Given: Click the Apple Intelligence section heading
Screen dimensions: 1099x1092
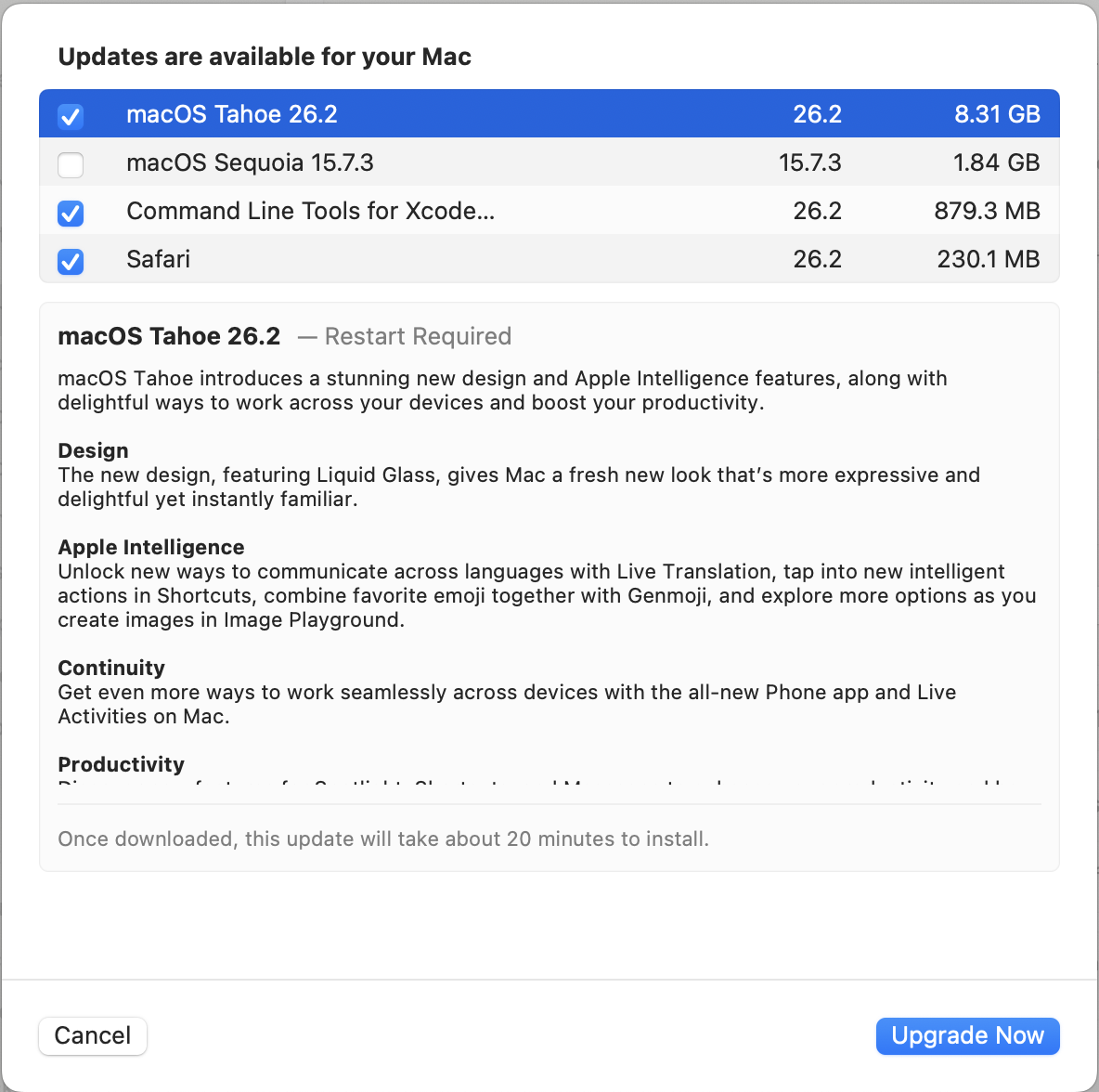Looking at the screenshot, I should point(151,547).
